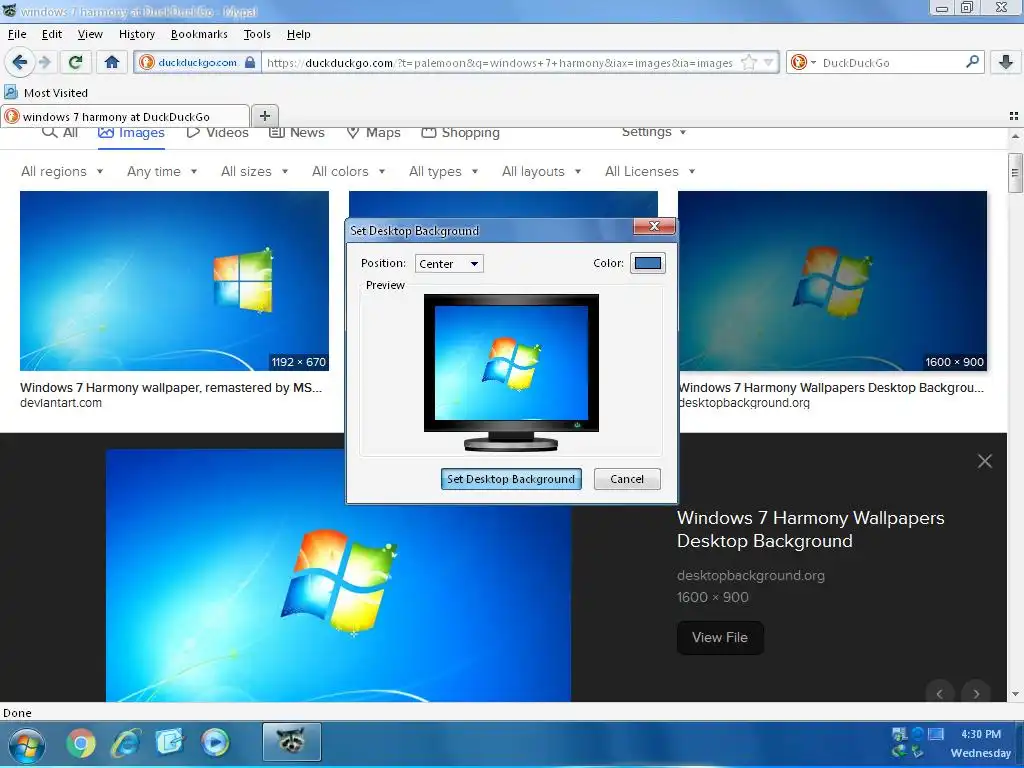Switch to the News search tab

tap(297, 133)
